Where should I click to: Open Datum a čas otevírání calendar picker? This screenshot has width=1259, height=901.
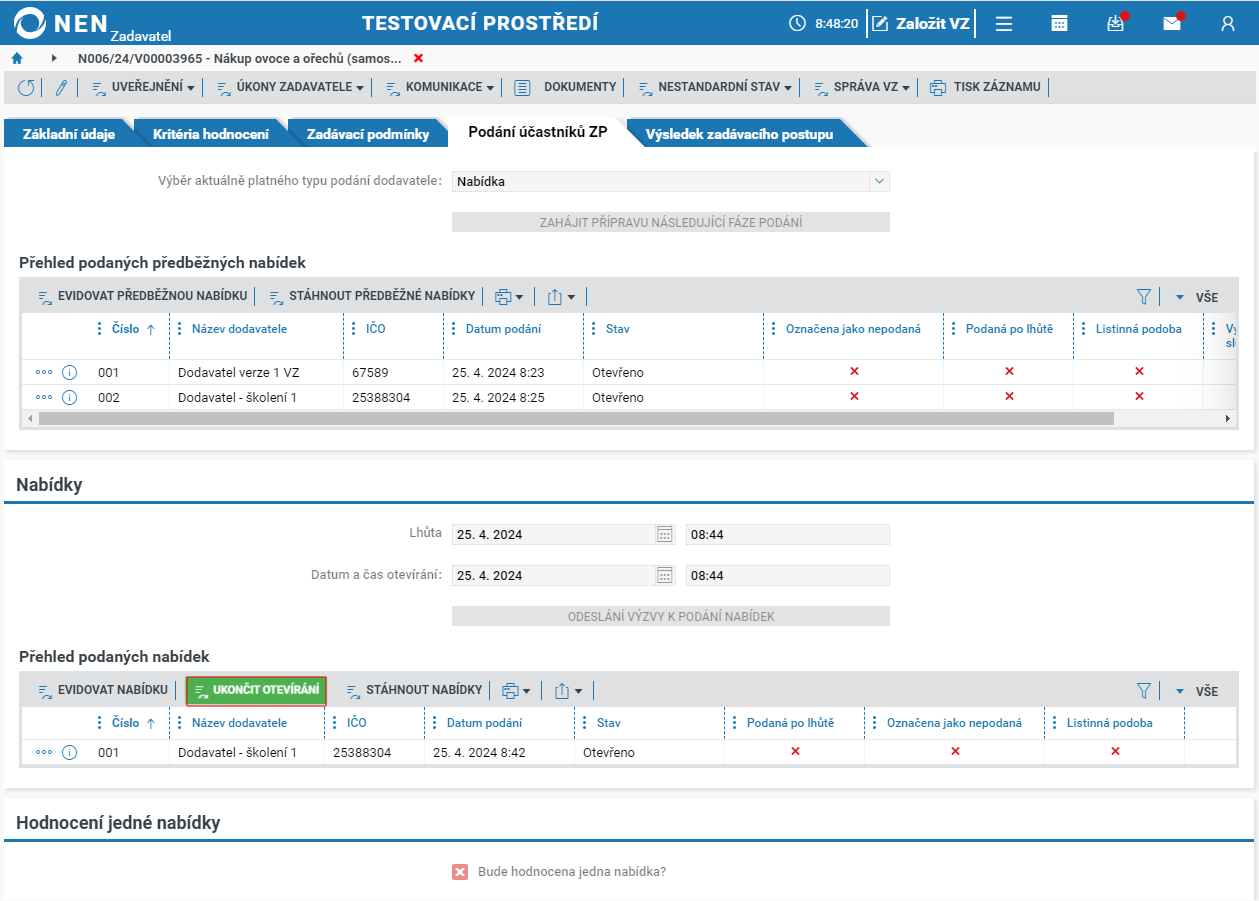(x=665, y=575)
